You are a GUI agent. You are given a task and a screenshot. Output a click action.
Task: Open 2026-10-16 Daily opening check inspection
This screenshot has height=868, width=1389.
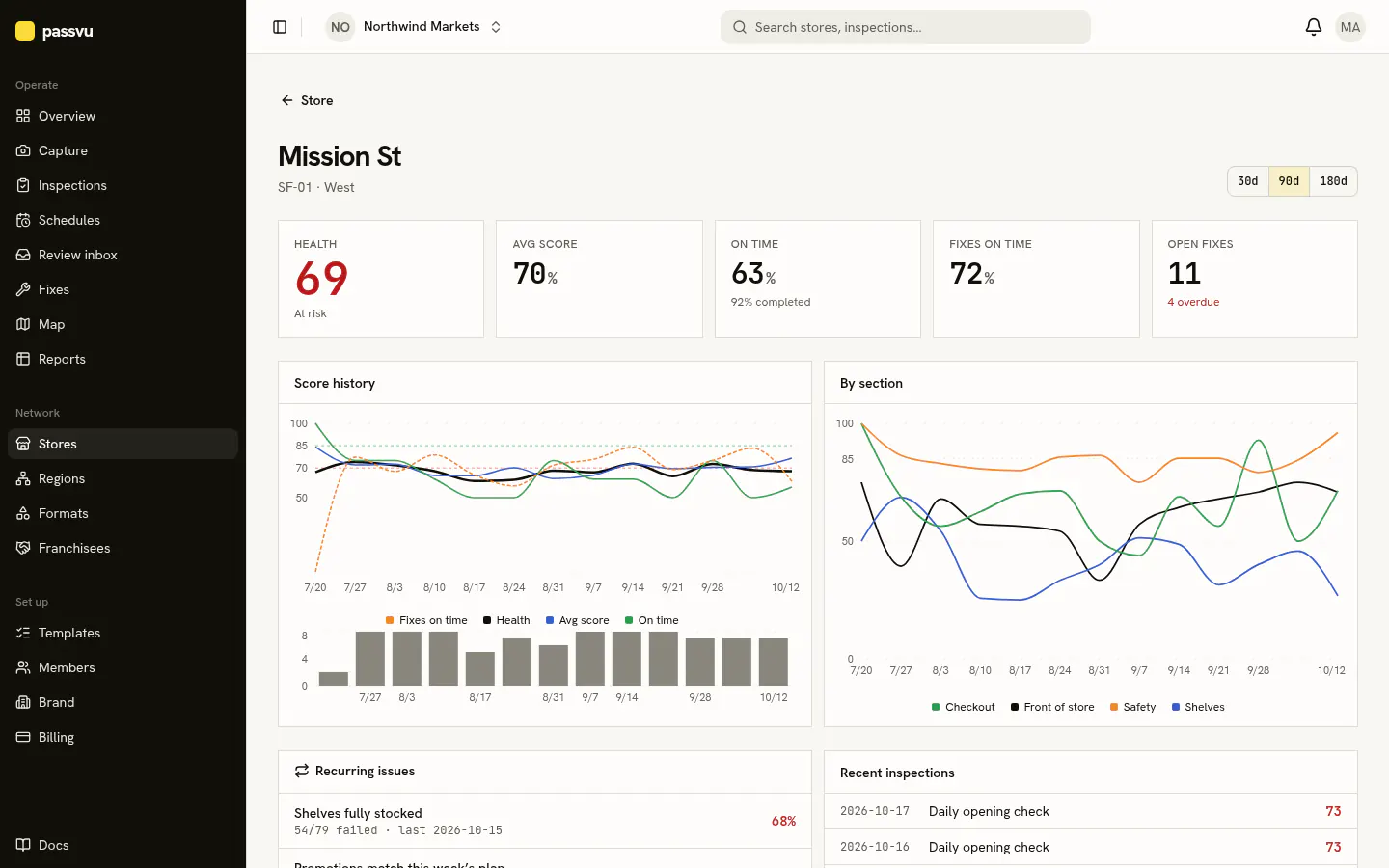(x=1091, y=847)
